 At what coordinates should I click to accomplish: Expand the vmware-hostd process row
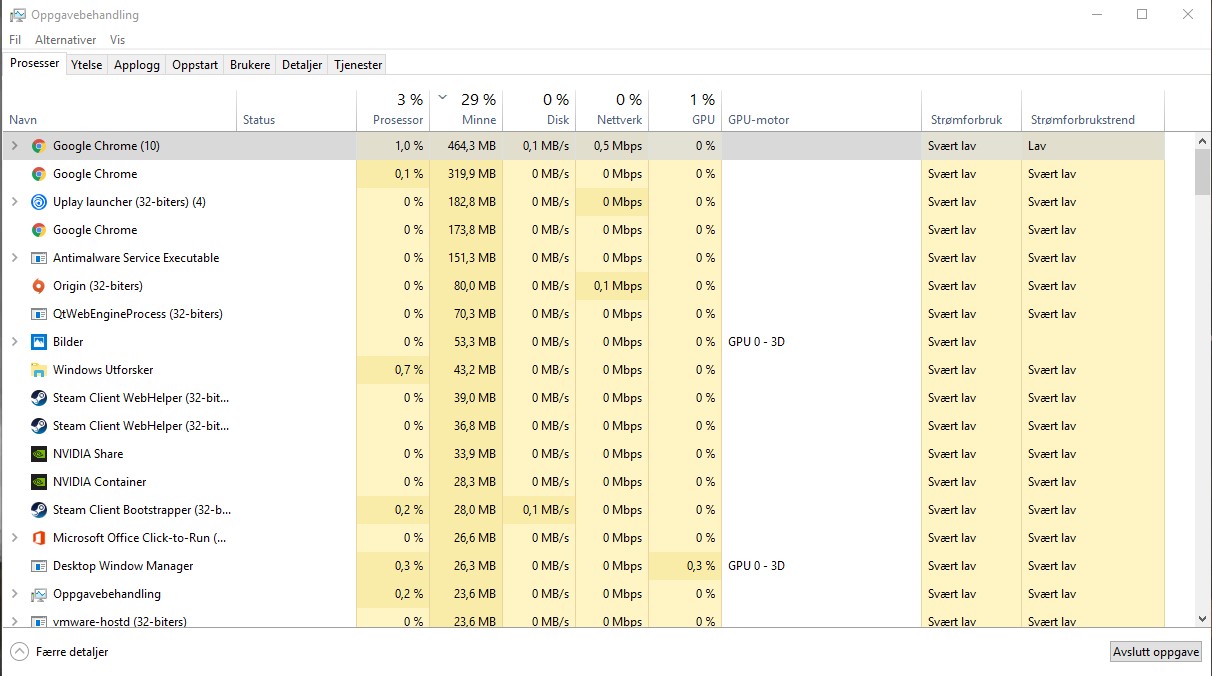(14, 621)
